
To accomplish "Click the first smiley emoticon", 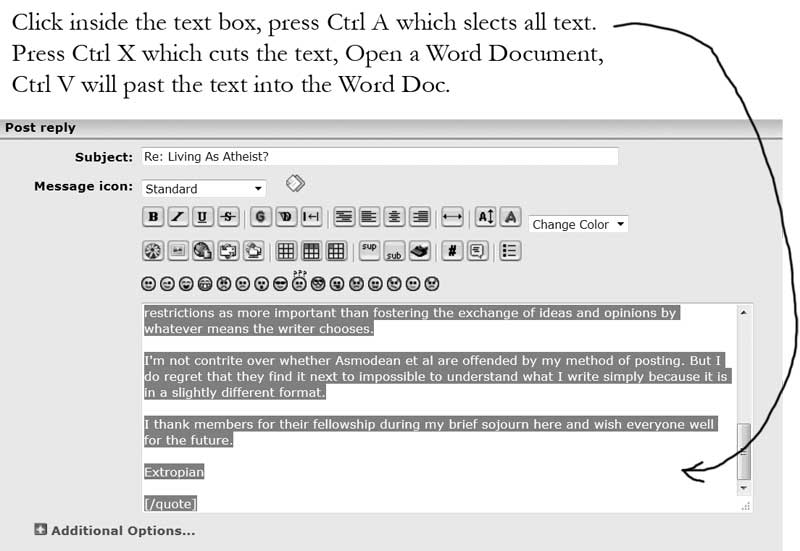I will (x=149, y=284).
